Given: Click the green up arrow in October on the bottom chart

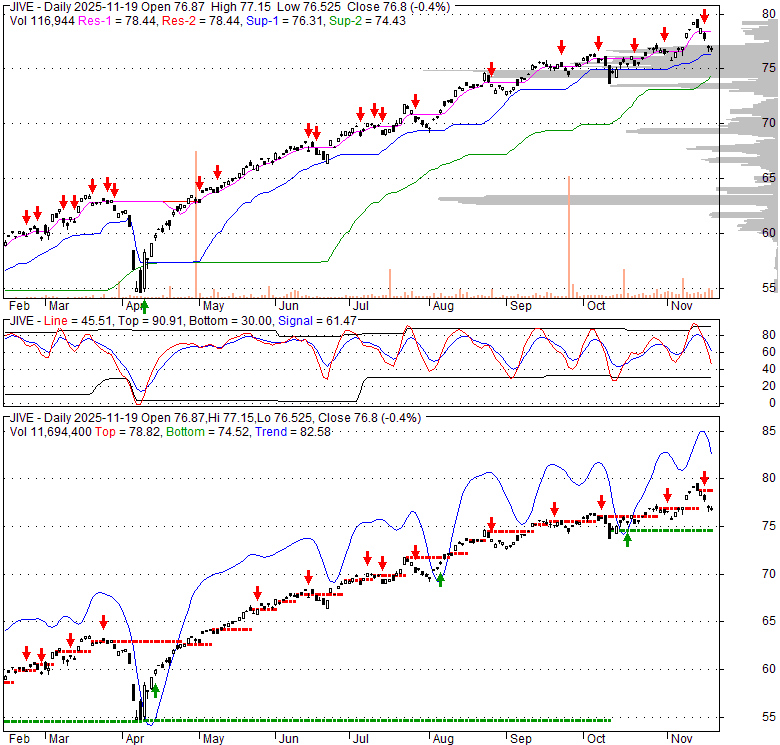Looking at the screenshot, I should pyautogui.click(x=628, y=539).
